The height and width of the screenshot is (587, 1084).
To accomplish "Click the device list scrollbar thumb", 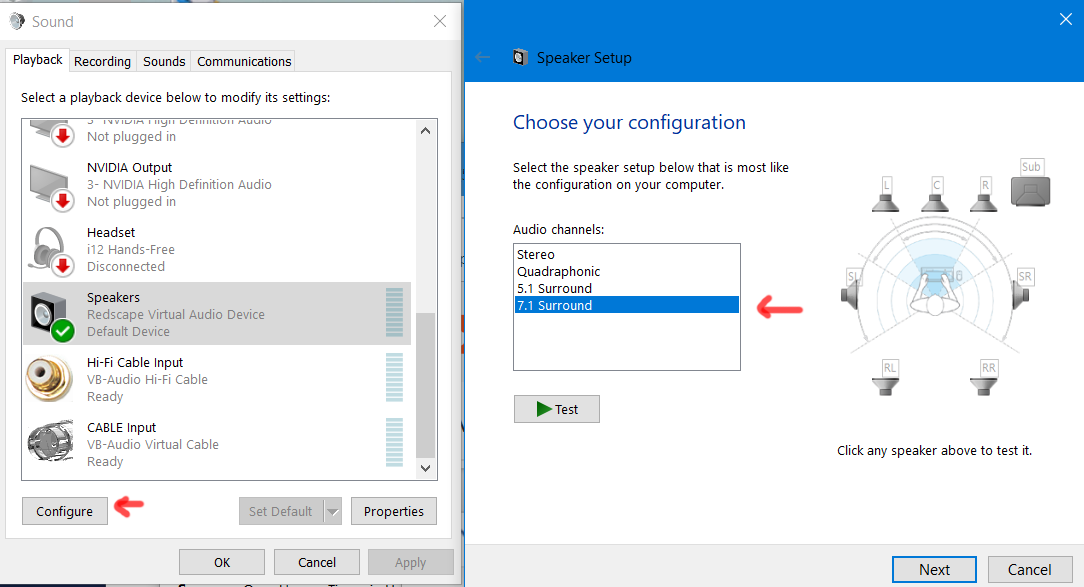I will coord(425,384).
